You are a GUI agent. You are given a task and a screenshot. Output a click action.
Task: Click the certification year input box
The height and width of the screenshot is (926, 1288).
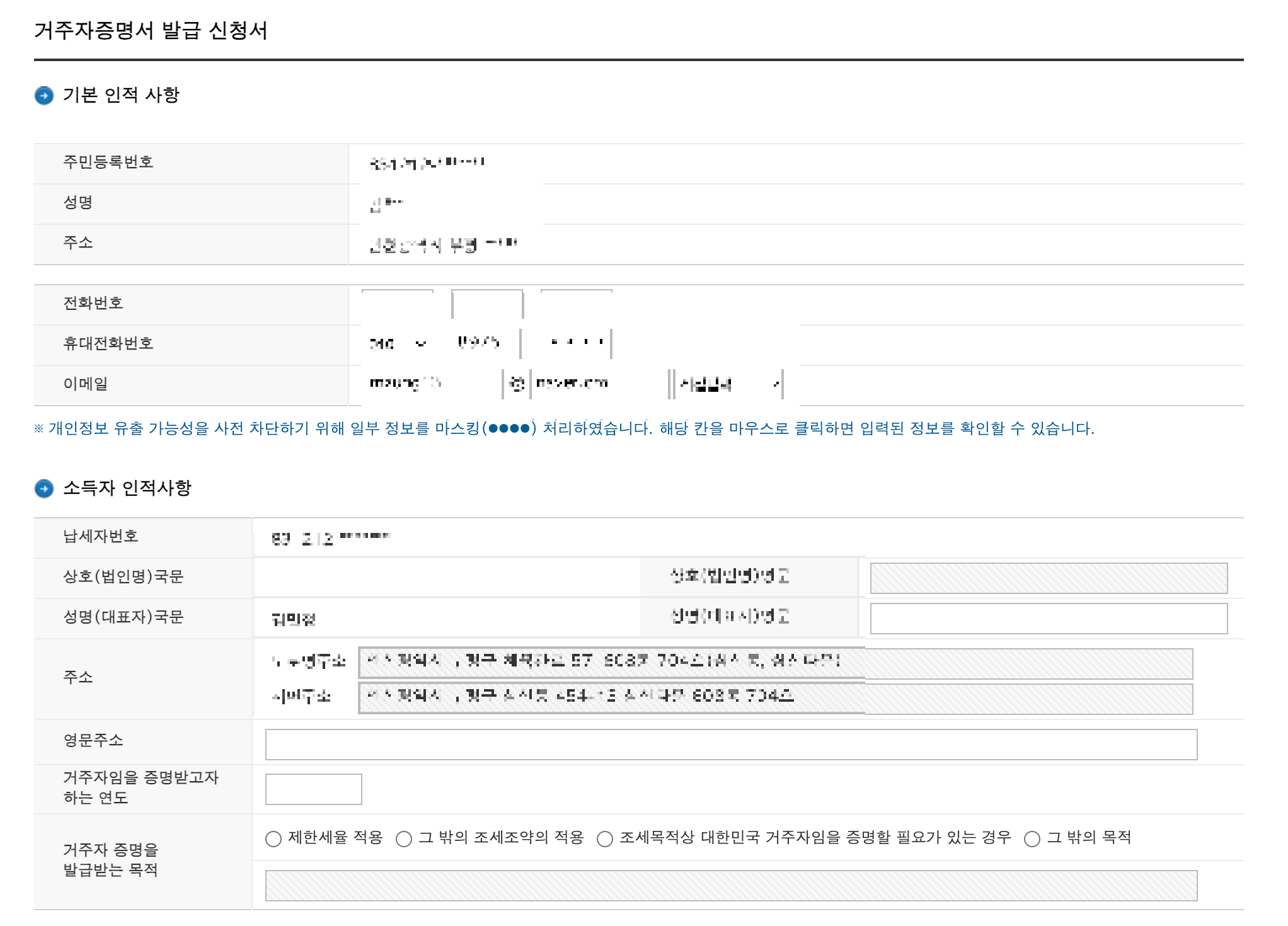pyautogui.click(x=313, y=789)
